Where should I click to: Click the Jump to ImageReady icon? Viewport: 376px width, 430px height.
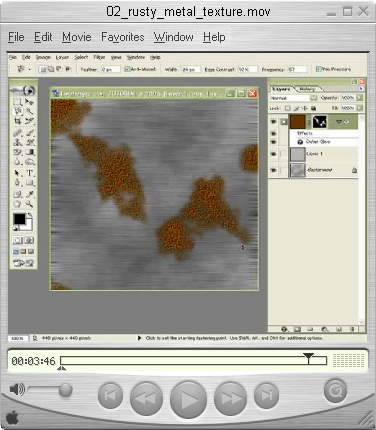coord(23,263)
